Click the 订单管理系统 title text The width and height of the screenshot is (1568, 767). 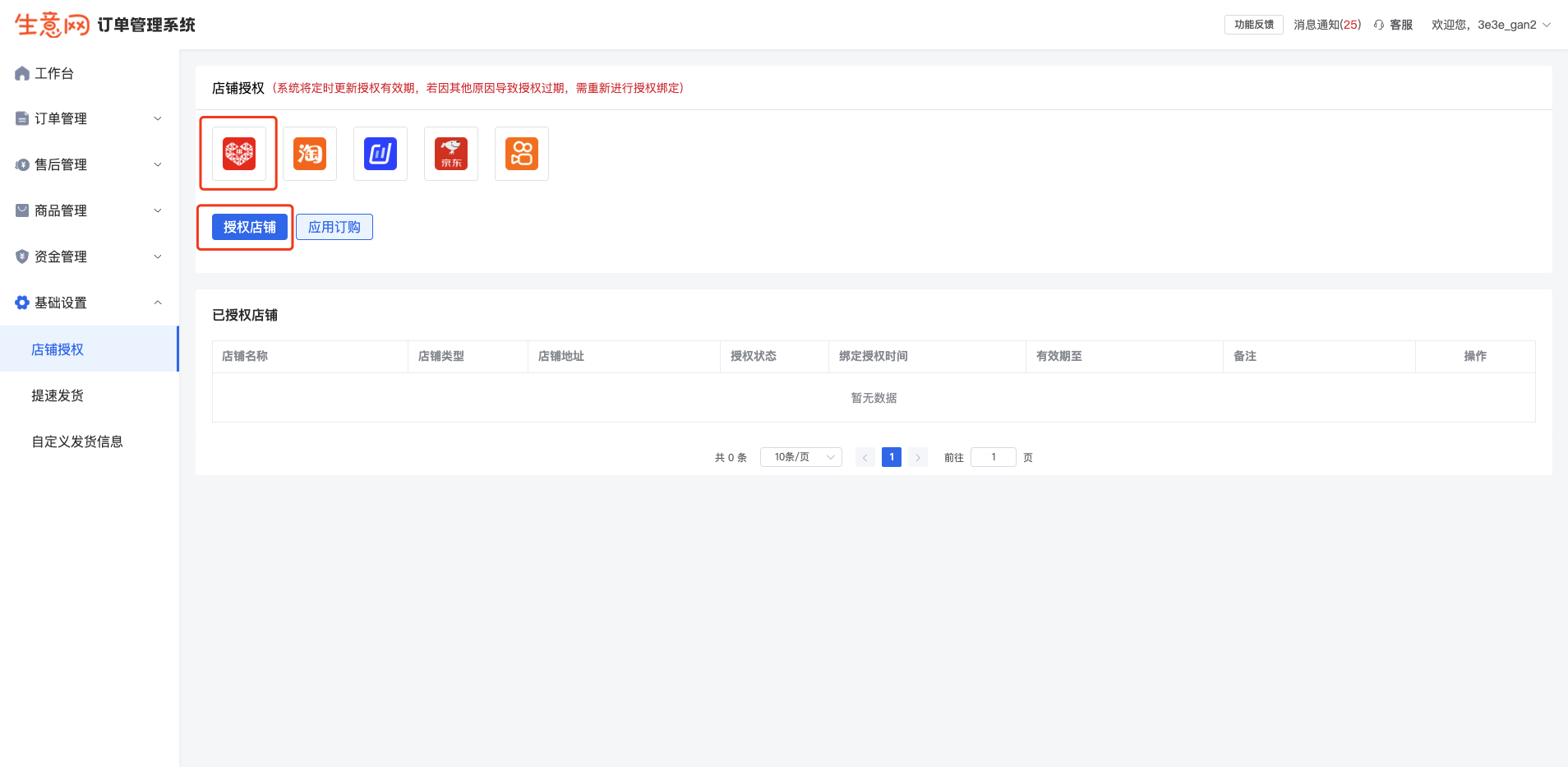point(146,25)
